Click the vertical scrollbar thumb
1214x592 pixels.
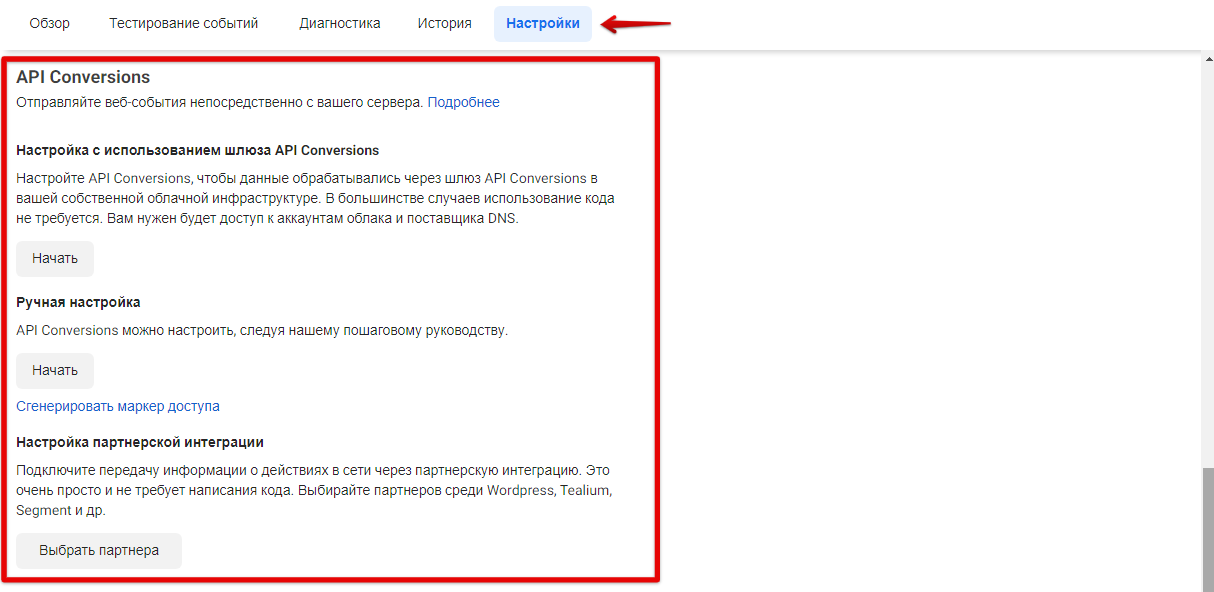tap(1206, 528)
